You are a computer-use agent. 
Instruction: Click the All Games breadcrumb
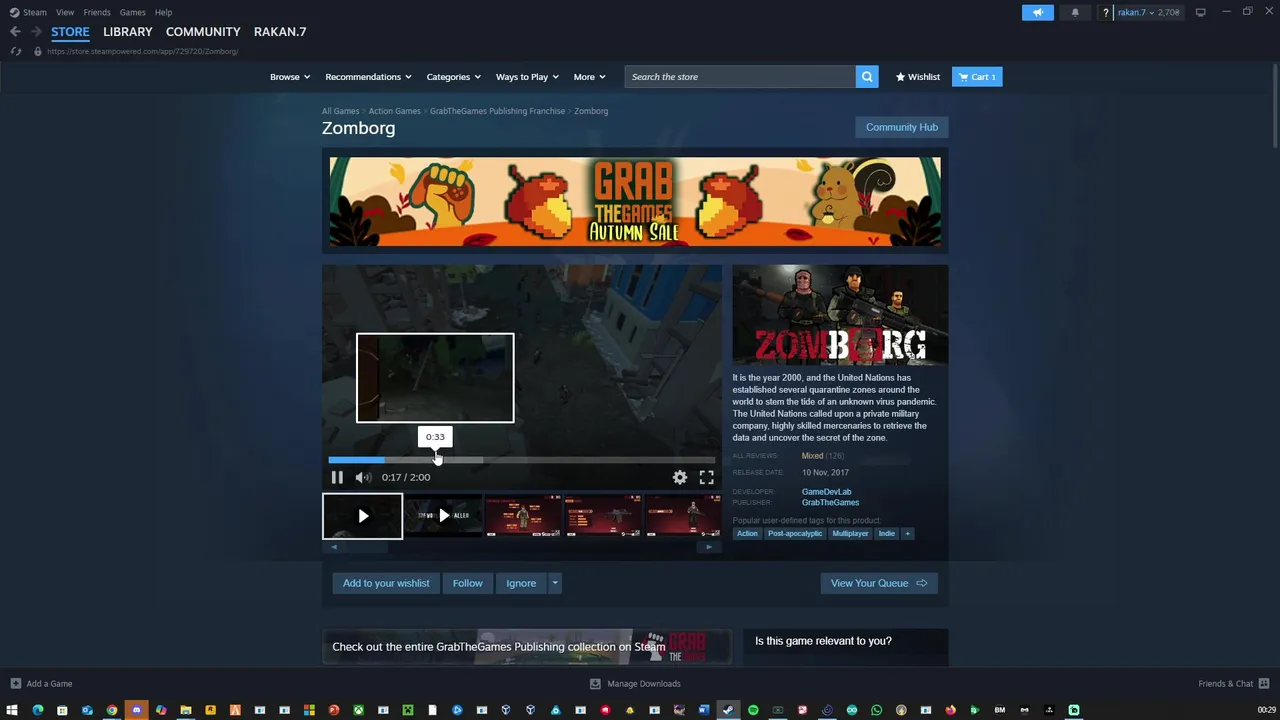[x=340, y=111]
